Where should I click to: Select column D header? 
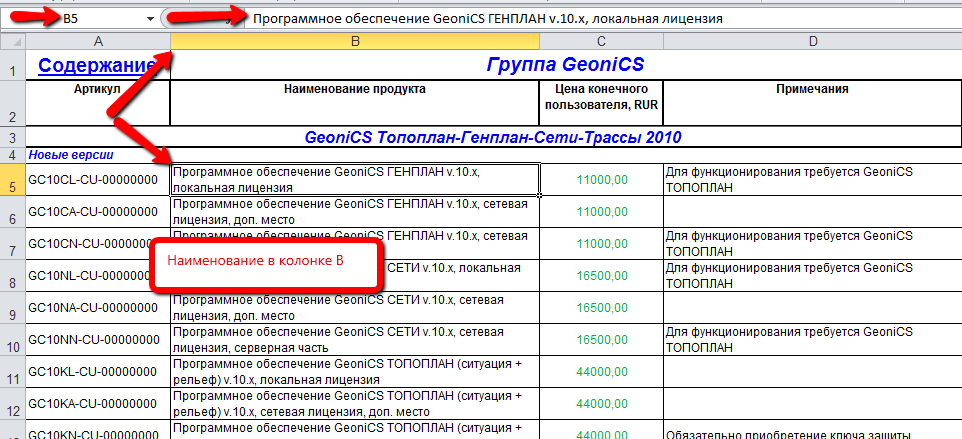click(x=812, y=41)
